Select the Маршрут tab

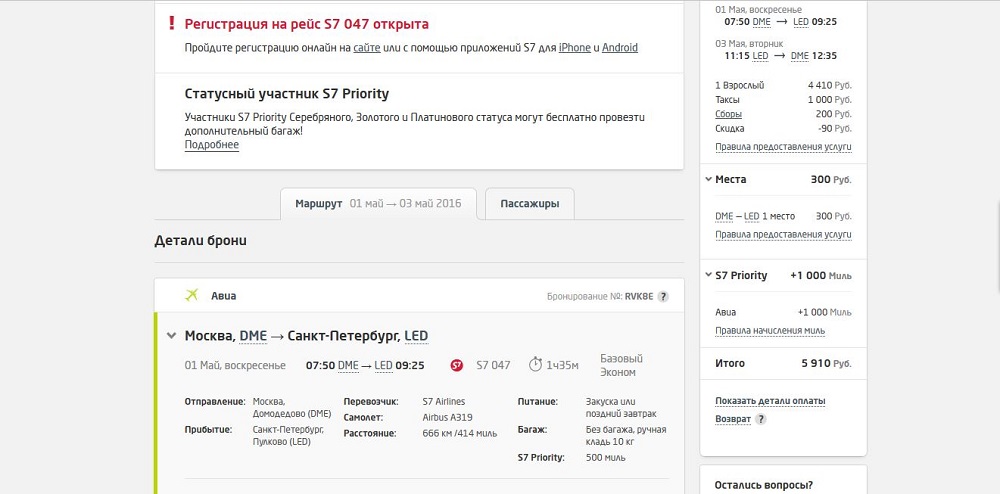click(x=378, y=204)
